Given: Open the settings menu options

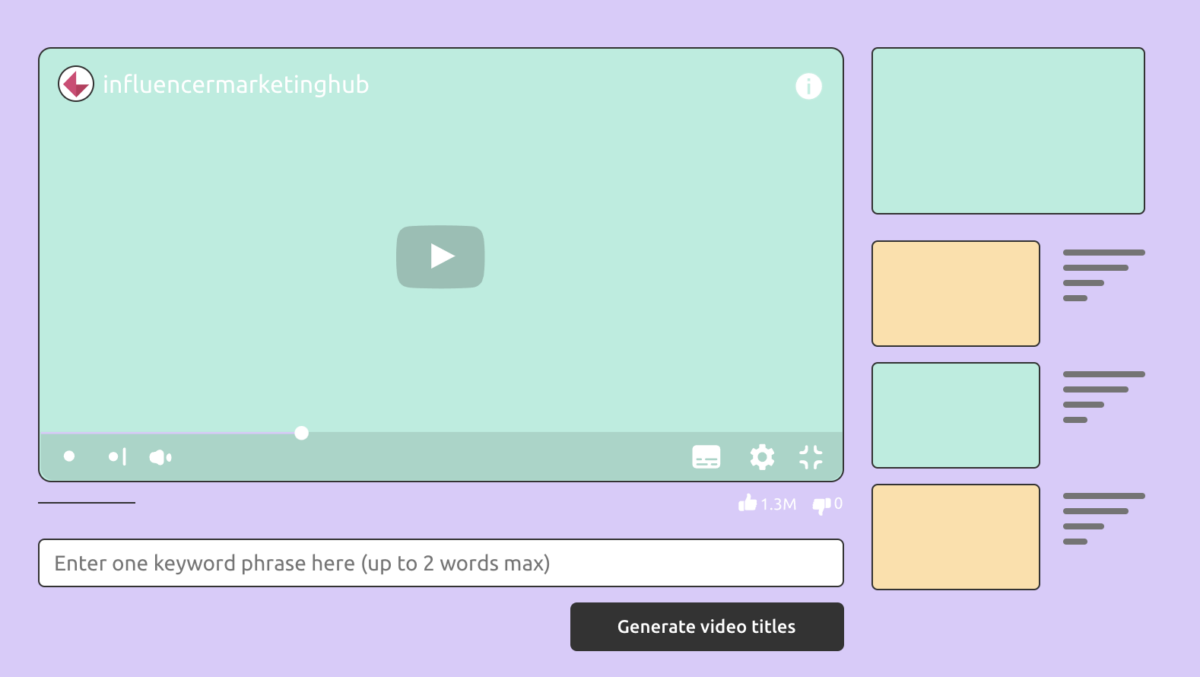Looking at the screenshot, I should click(x=762, y=456).
